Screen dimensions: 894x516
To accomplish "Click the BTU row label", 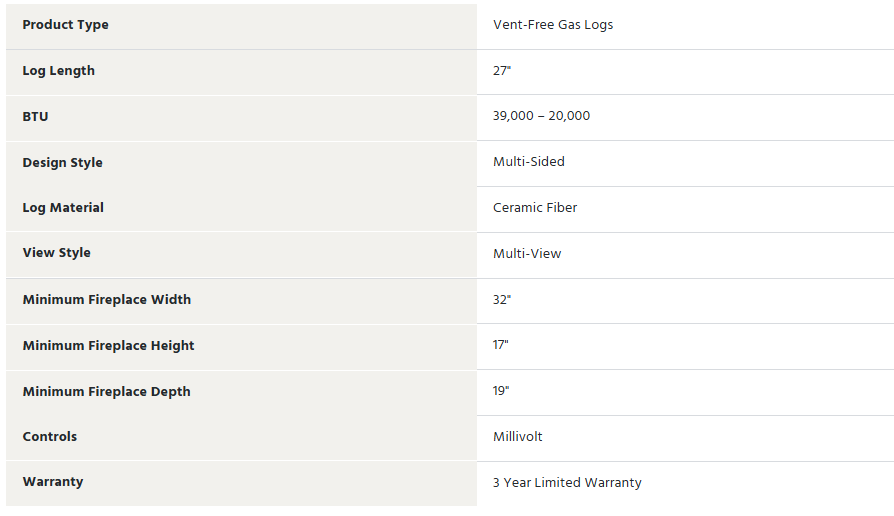I will [35, 116].
